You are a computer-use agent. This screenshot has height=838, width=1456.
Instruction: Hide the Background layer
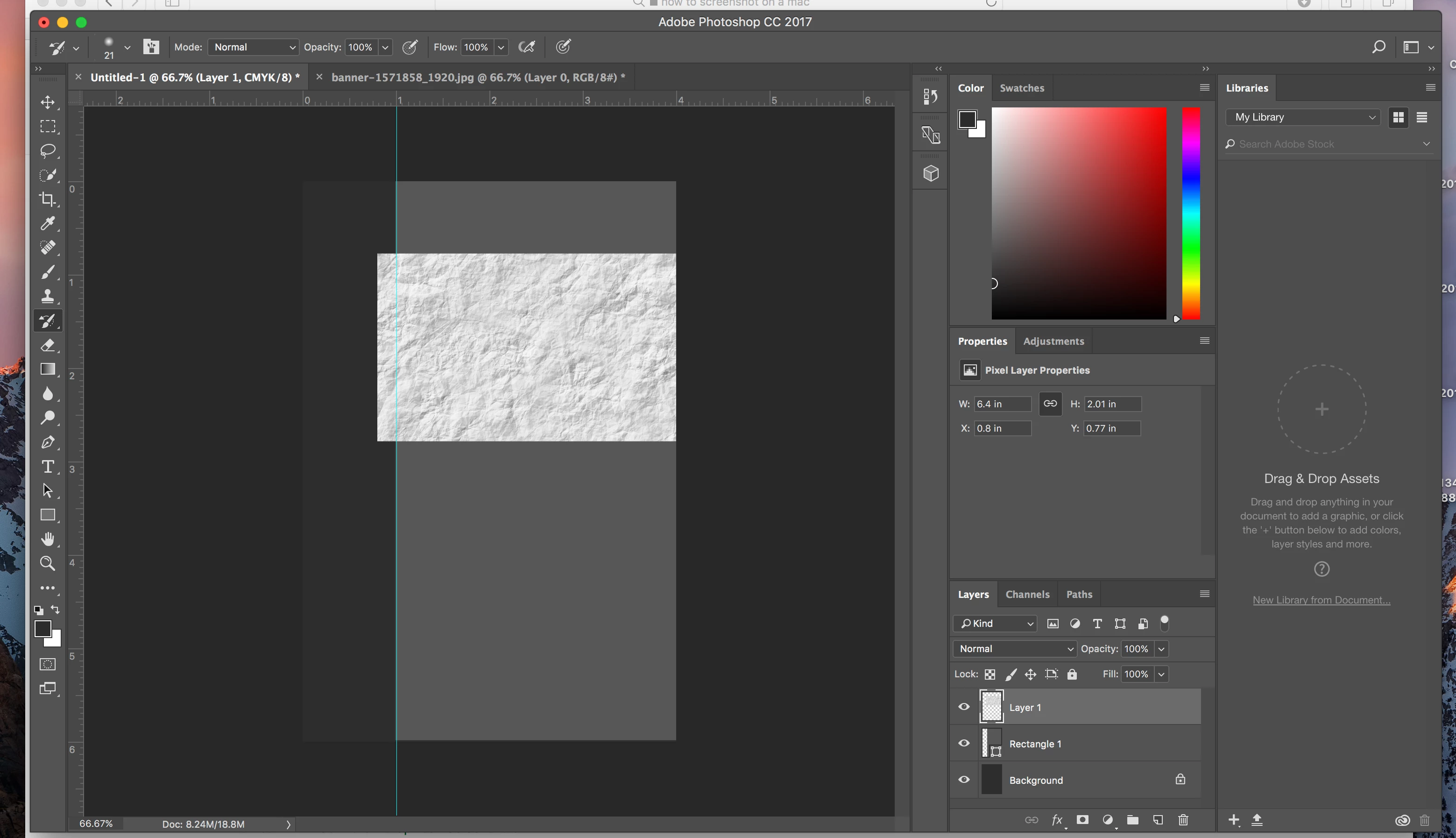pyautogui.click(x=964, y=780)
